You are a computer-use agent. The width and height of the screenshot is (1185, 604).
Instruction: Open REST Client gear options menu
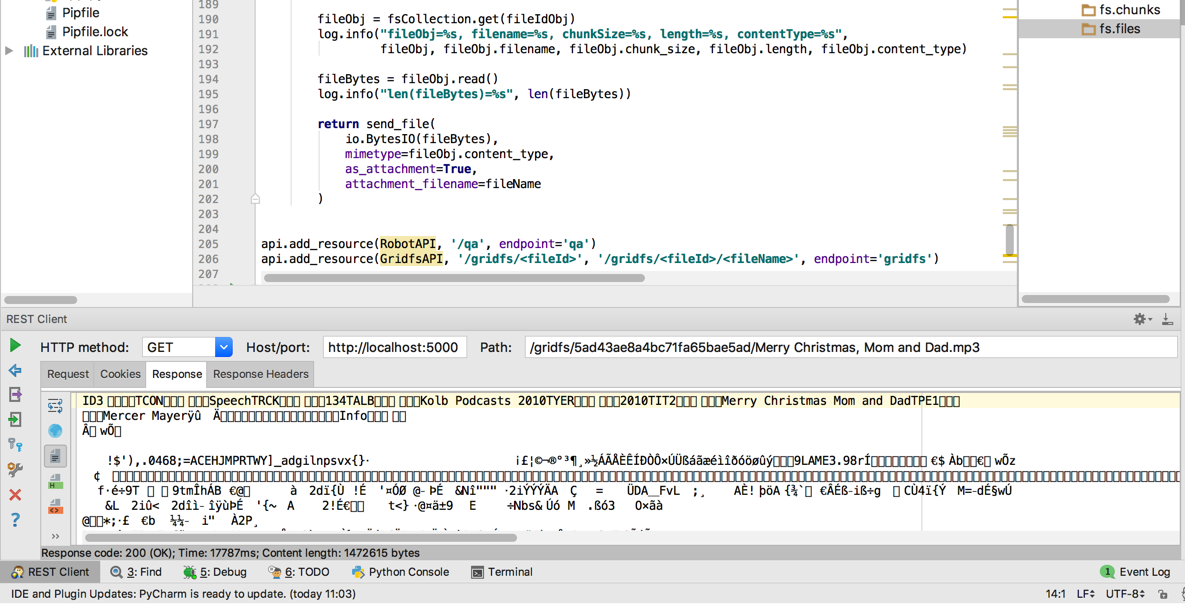click(1141, 319)
